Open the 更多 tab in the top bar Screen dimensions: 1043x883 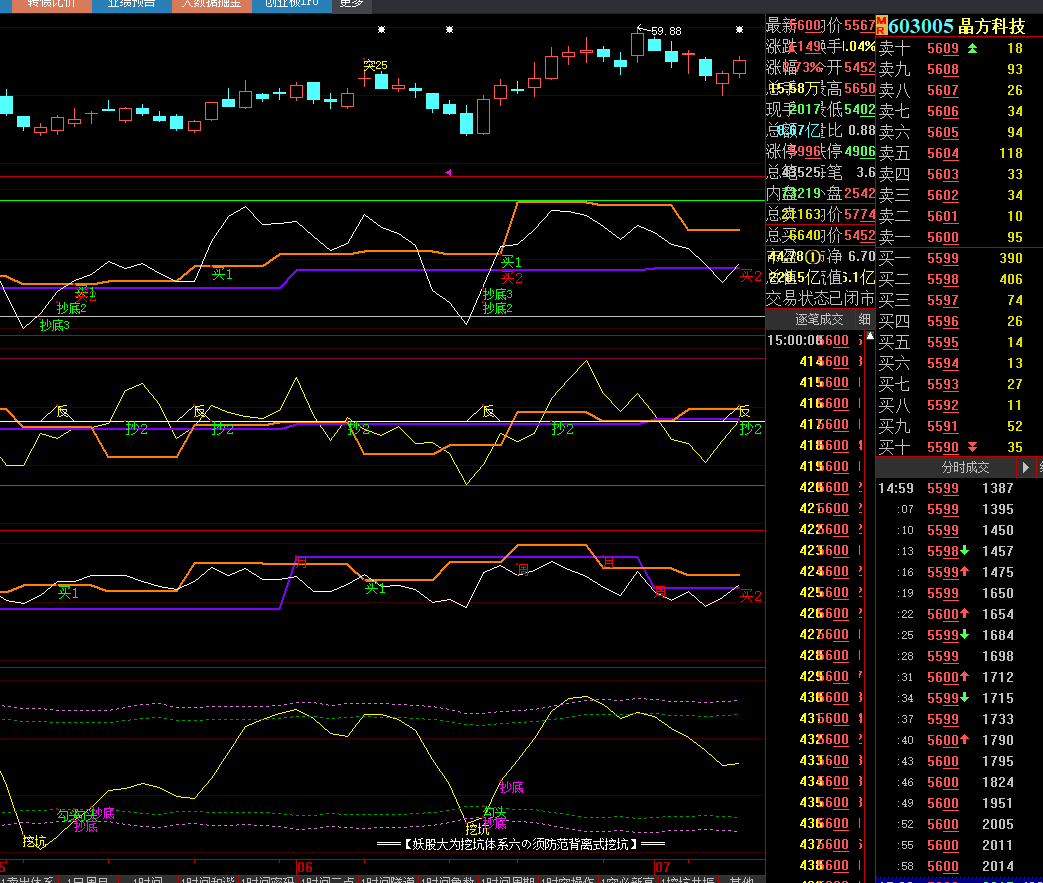tap(351, 4)
